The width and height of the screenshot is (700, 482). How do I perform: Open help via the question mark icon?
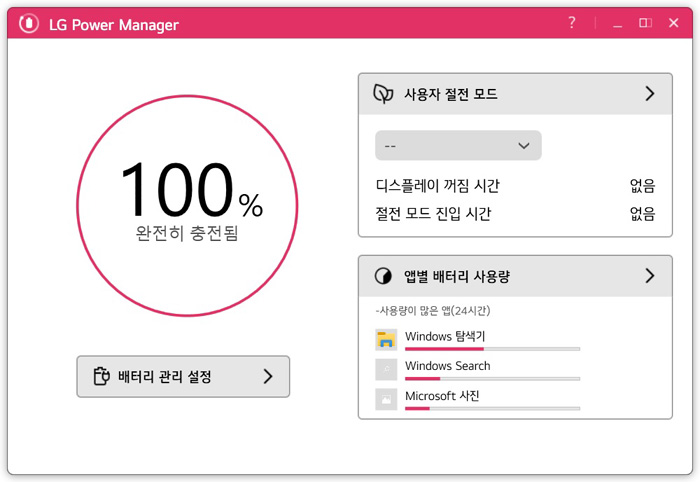pos(571,22)
